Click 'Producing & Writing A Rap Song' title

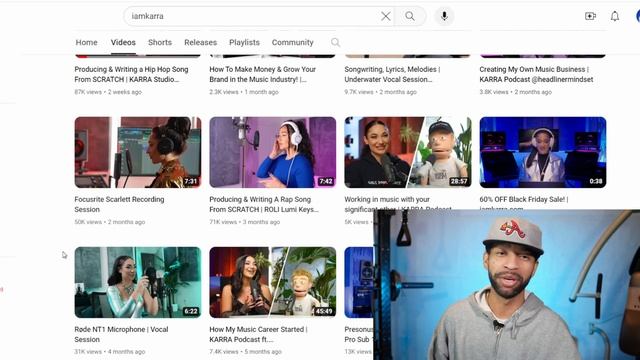click(x=264, y=204)
